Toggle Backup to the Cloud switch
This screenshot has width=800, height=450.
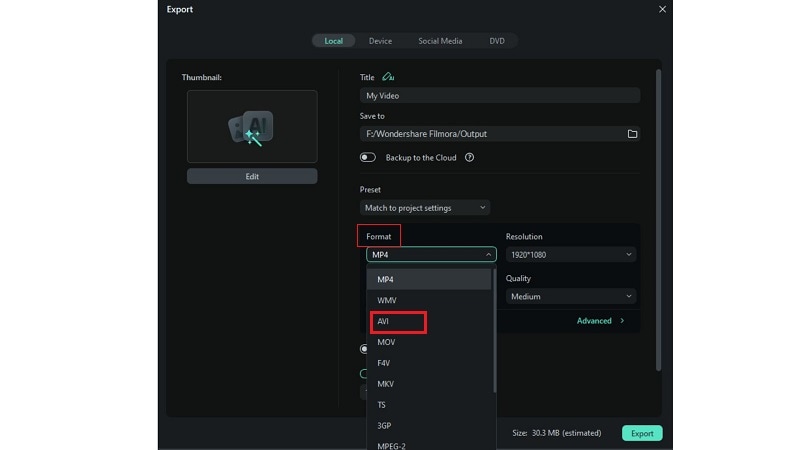[367, 158]
